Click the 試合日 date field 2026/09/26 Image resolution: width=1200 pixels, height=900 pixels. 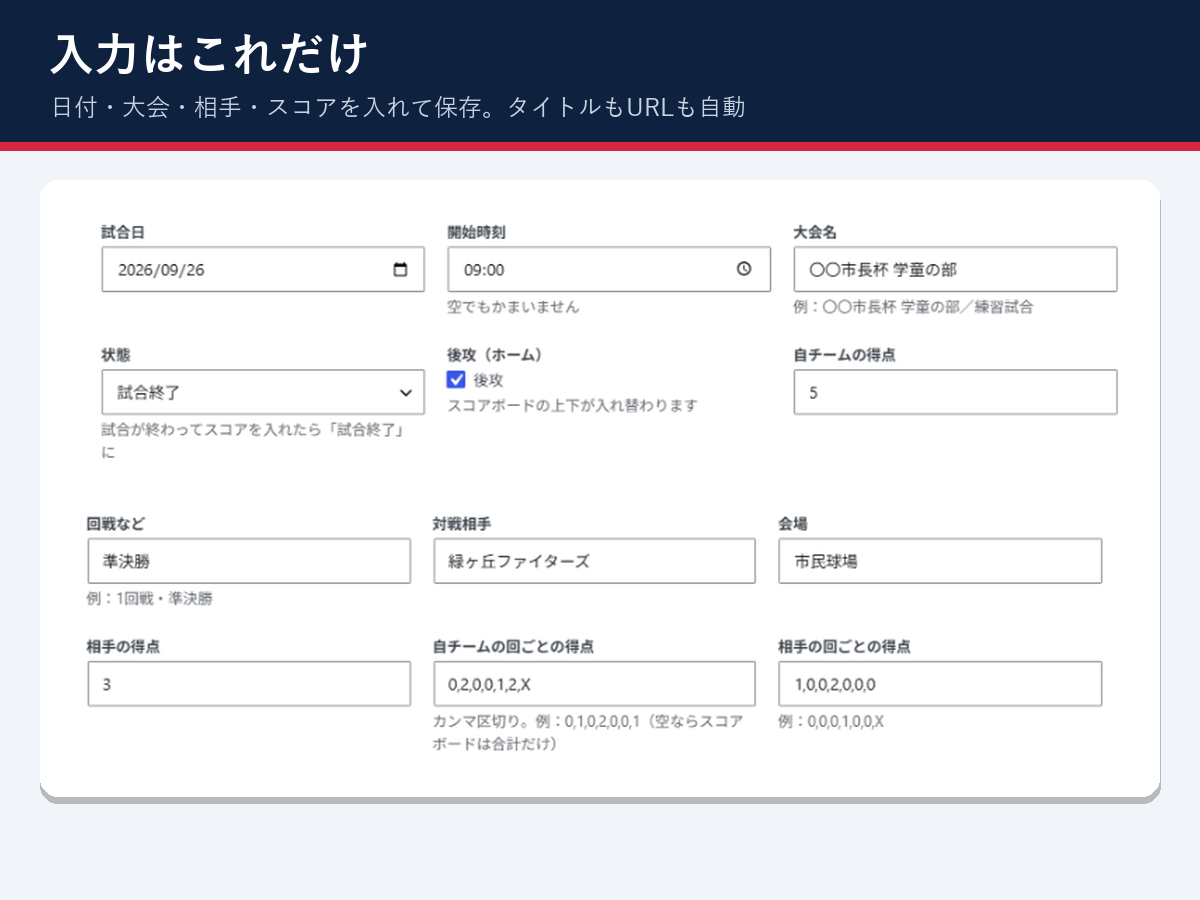coord(263,270)
